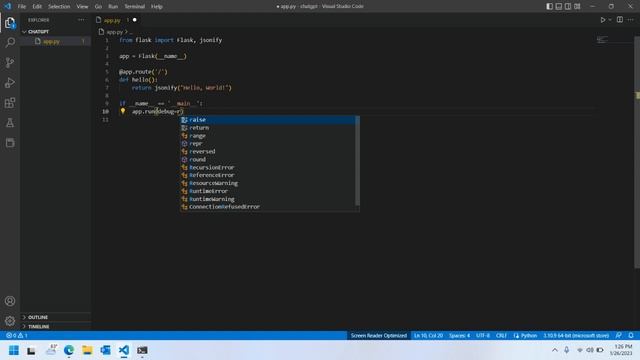
Task: Select app.py in the Explorer tree
Action: click(x=56, y=41)
